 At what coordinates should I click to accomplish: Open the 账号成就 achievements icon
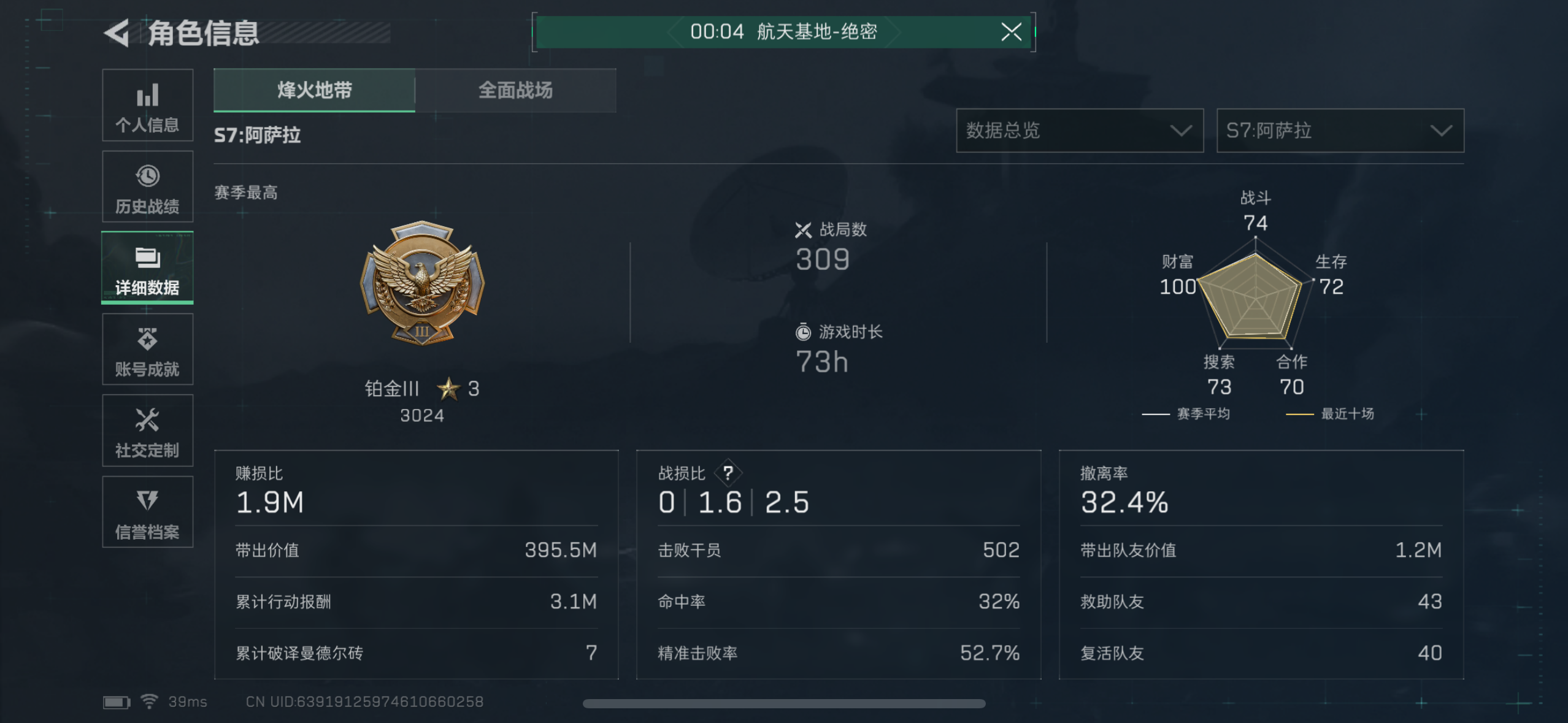click(147, 349)
